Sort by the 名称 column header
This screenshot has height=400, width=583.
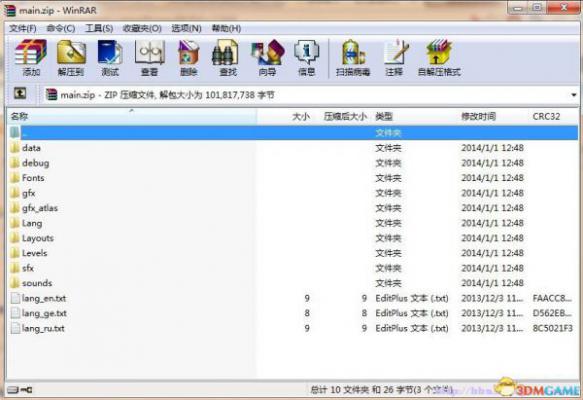tap(132, 116)
